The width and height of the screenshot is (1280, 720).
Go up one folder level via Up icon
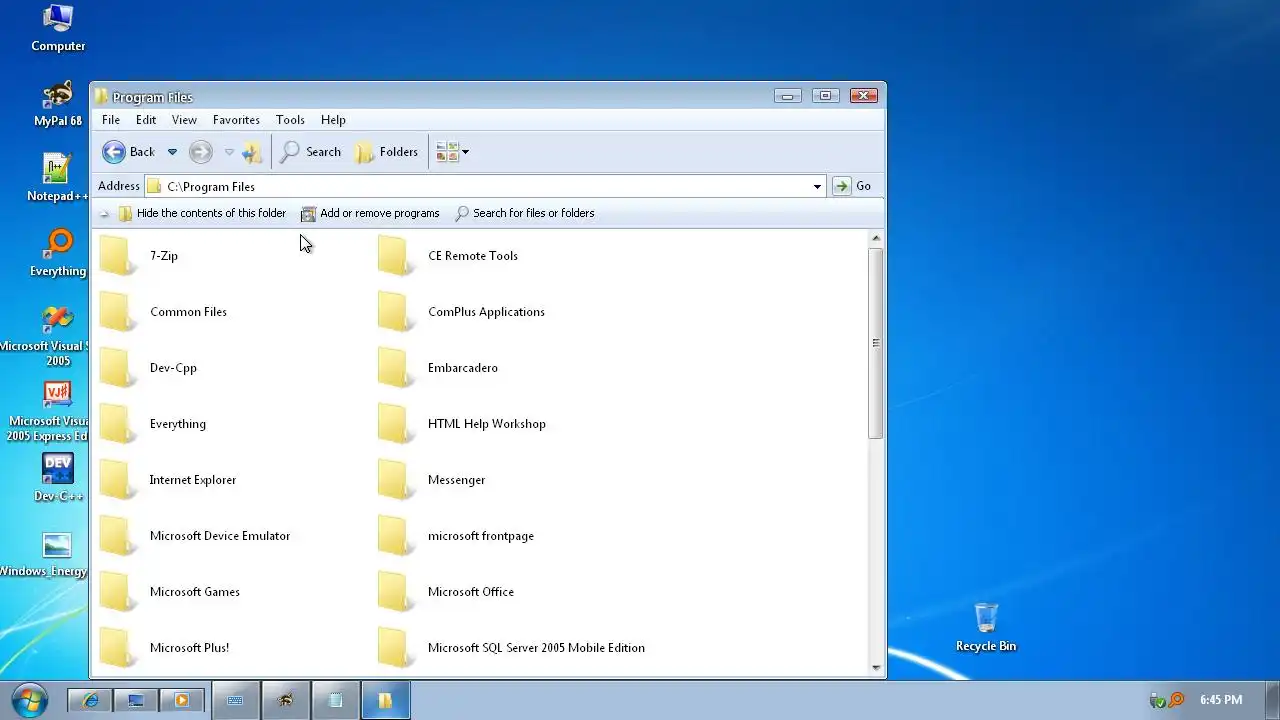coord(252,152)
